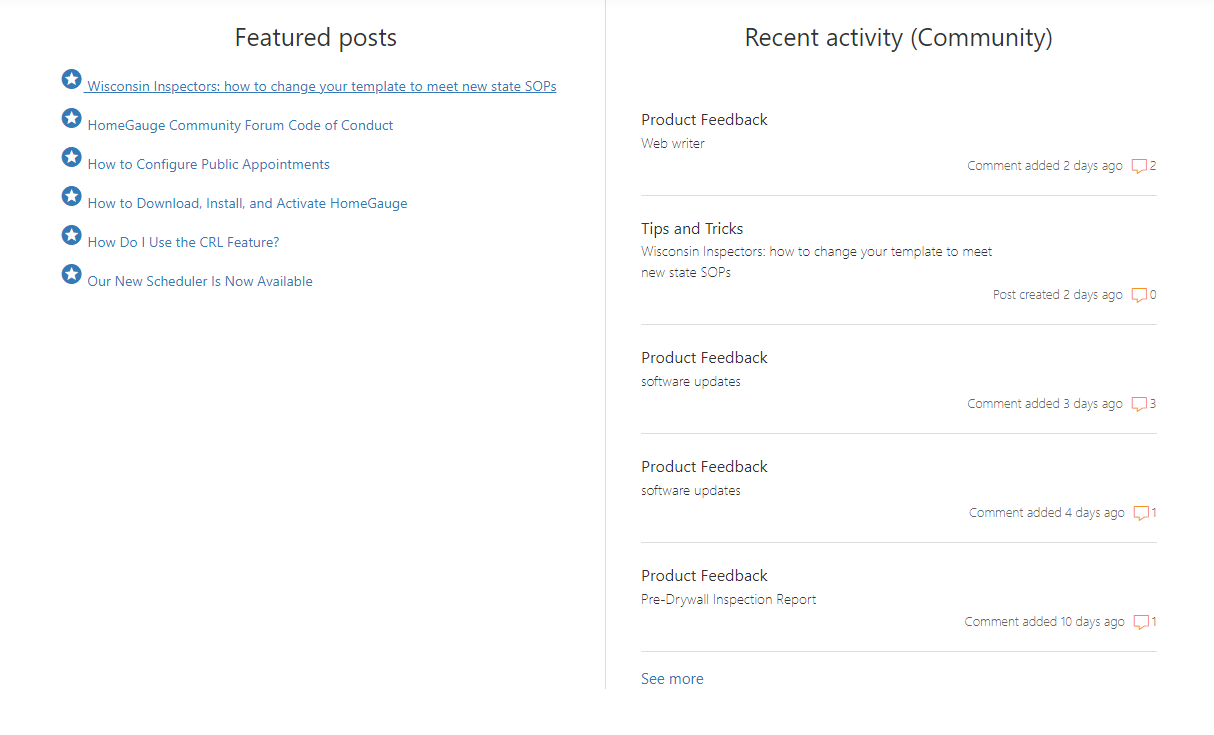The image size is (1214, 735).
Task: Click comment bubble icon for Web writer
Action: 1139,167
